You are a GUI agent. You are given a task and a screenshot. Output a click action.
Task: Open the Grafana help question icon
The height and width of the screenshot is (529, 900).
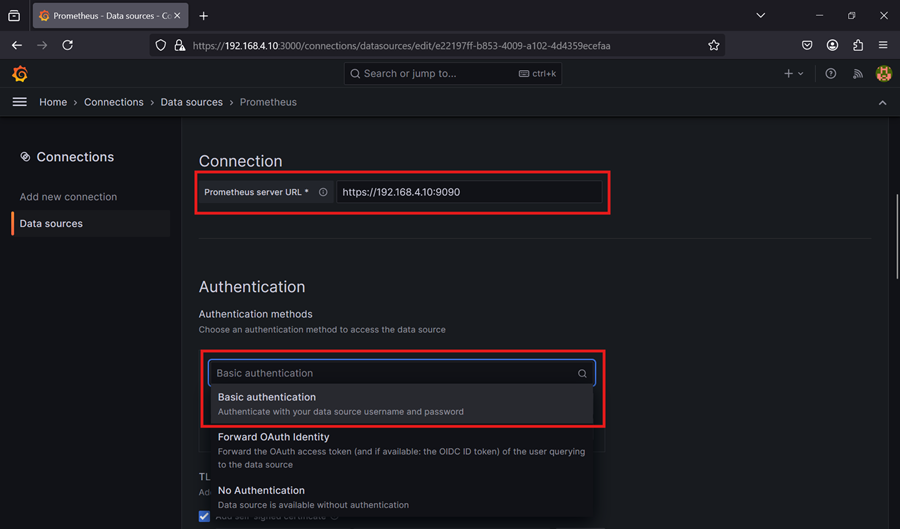click(x=831, y=73)
